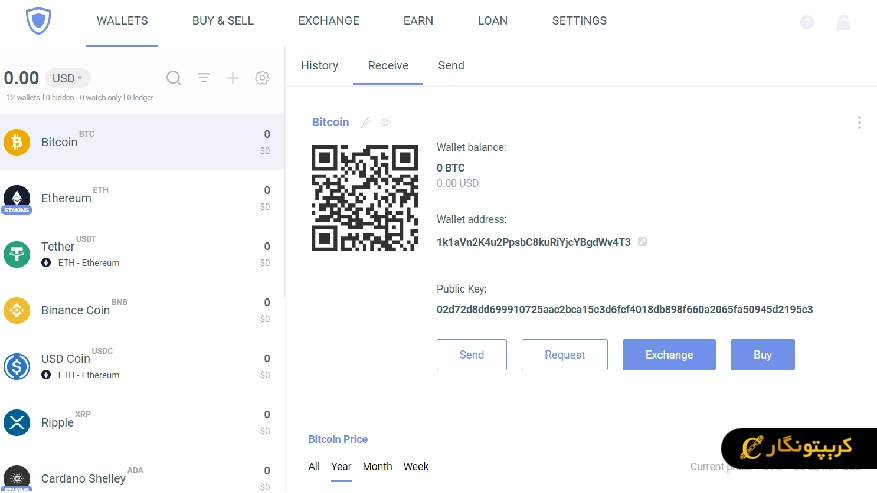Click the Tether coin icon

tap(17, 254)
